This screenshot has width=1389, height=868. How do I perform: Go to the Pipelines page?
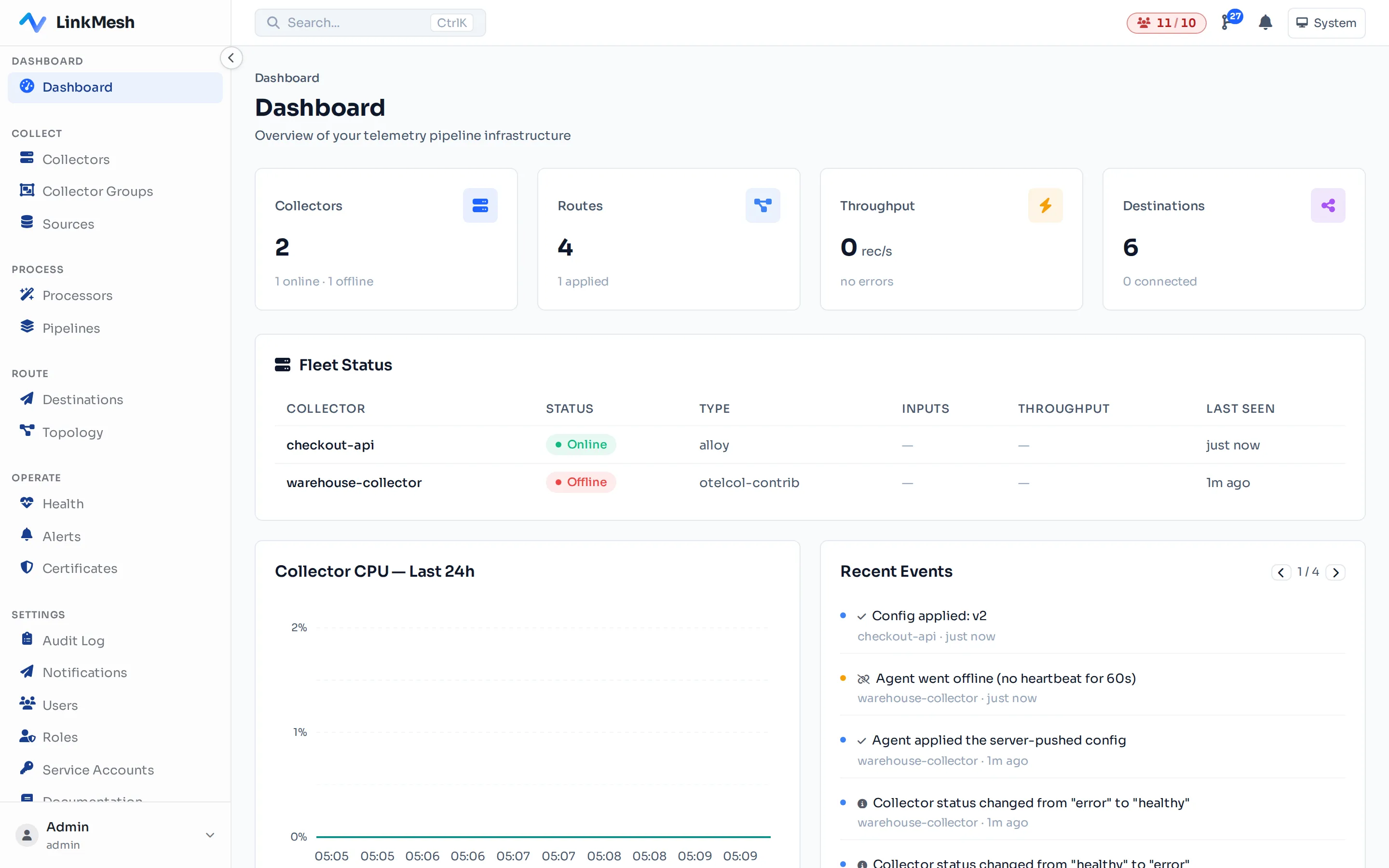click(x=115, y=328)
